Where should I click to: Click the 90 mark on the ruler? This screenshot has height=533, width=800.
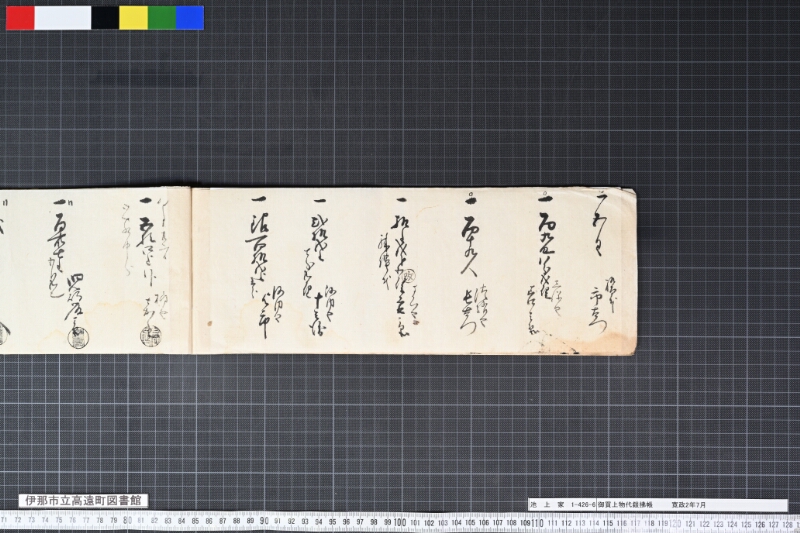pyautogui.click(x=264, y=521)
